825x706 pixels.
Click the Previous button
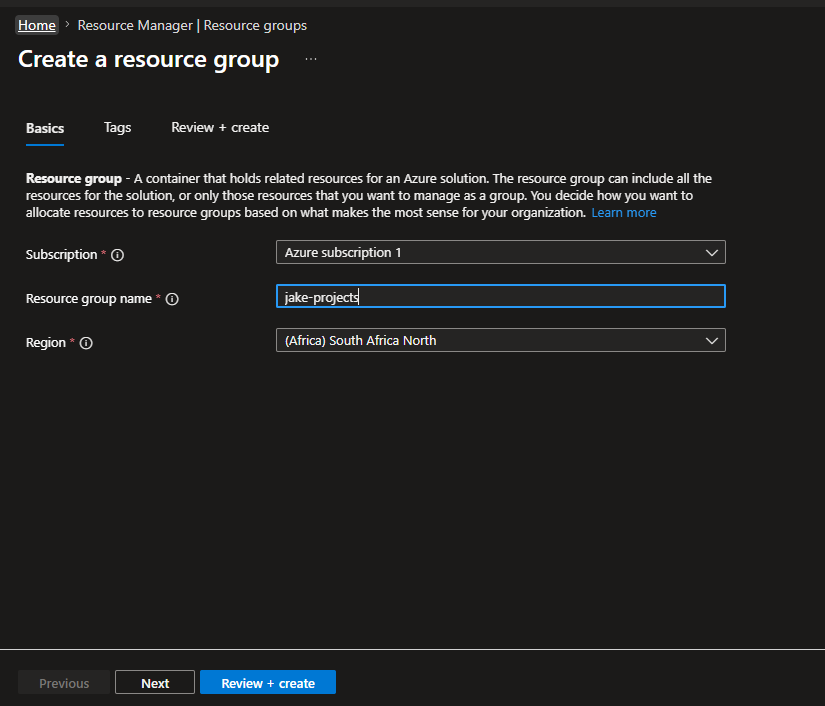[64, 683]
